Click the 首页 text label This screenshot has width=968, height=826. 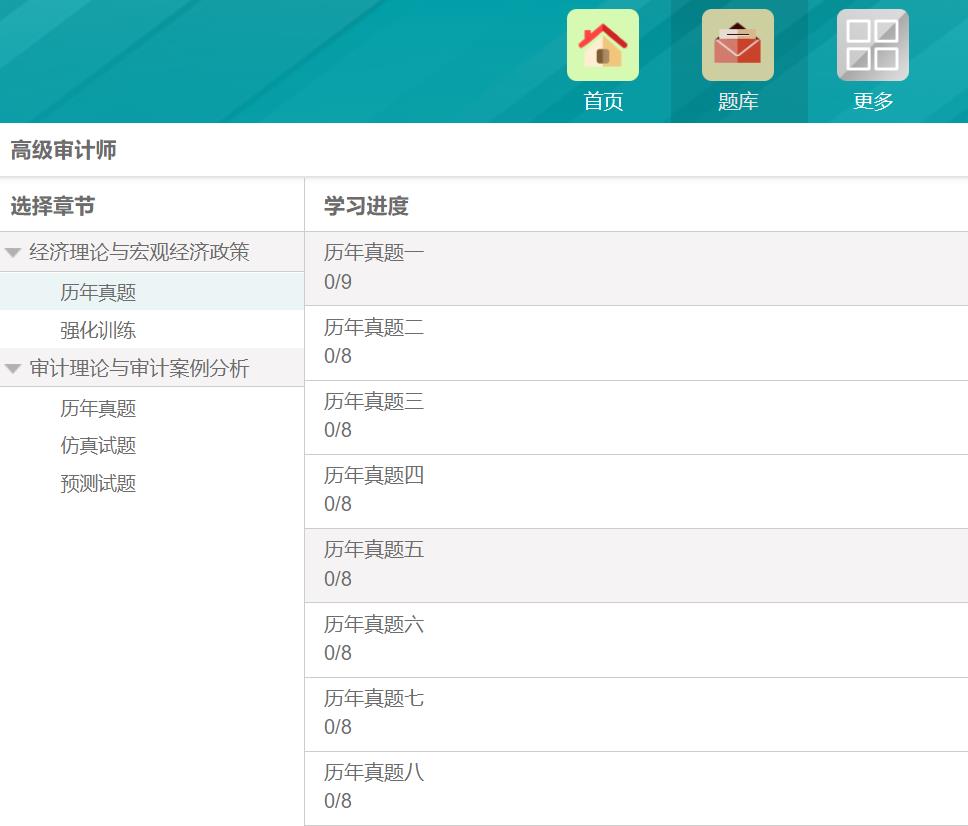(x=603, y=101)
